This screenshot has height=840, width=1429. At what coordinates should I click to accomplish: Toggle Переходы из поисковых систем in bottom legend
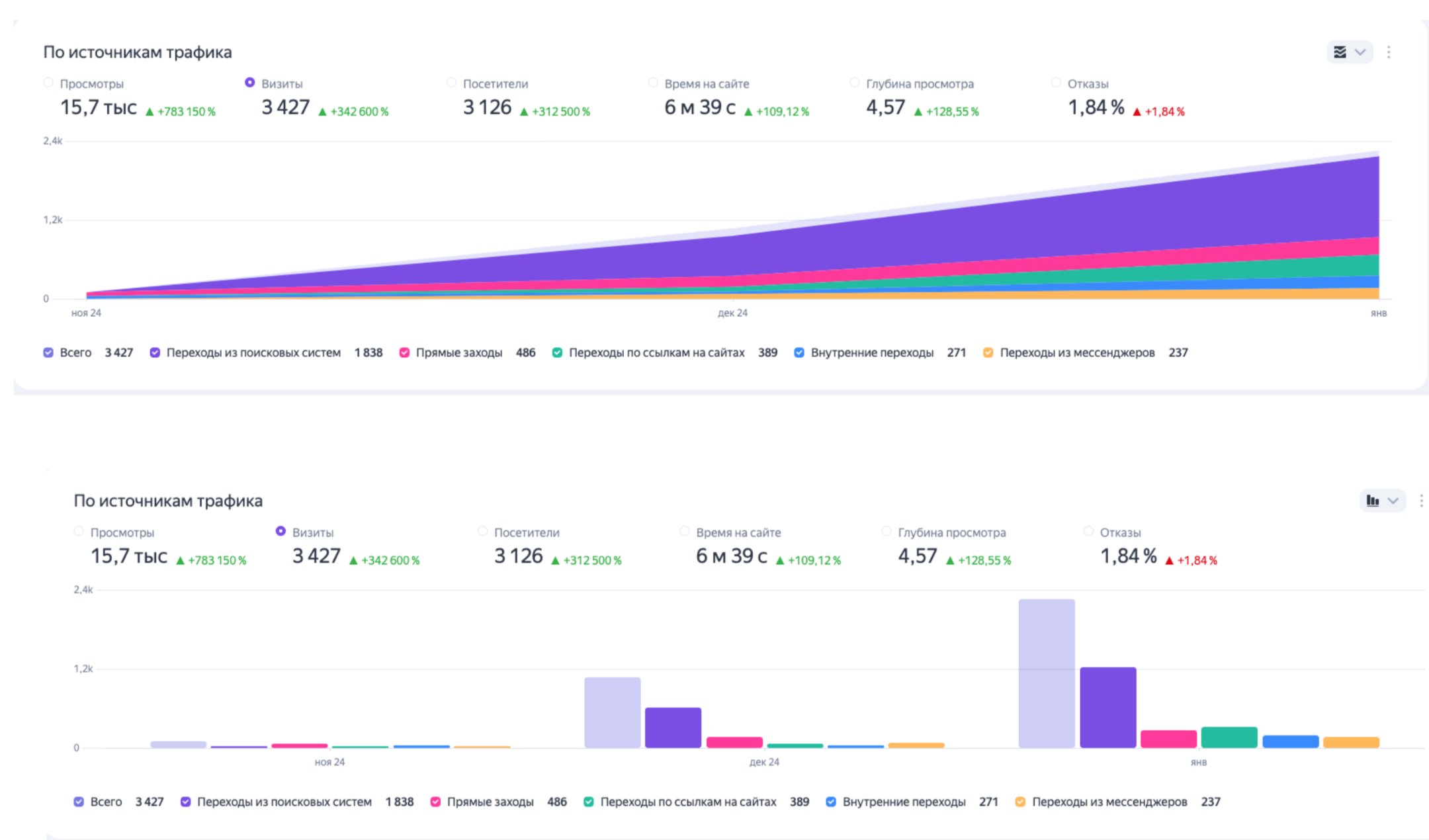[186, 802]
